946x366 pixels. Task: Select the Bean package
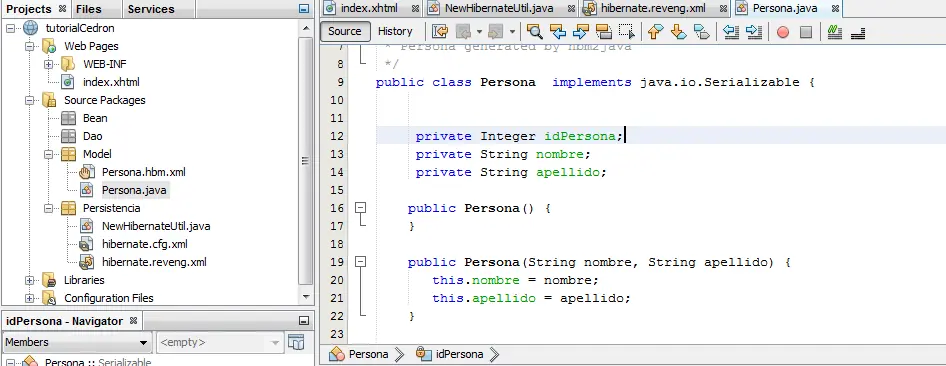tap(95, 118)
